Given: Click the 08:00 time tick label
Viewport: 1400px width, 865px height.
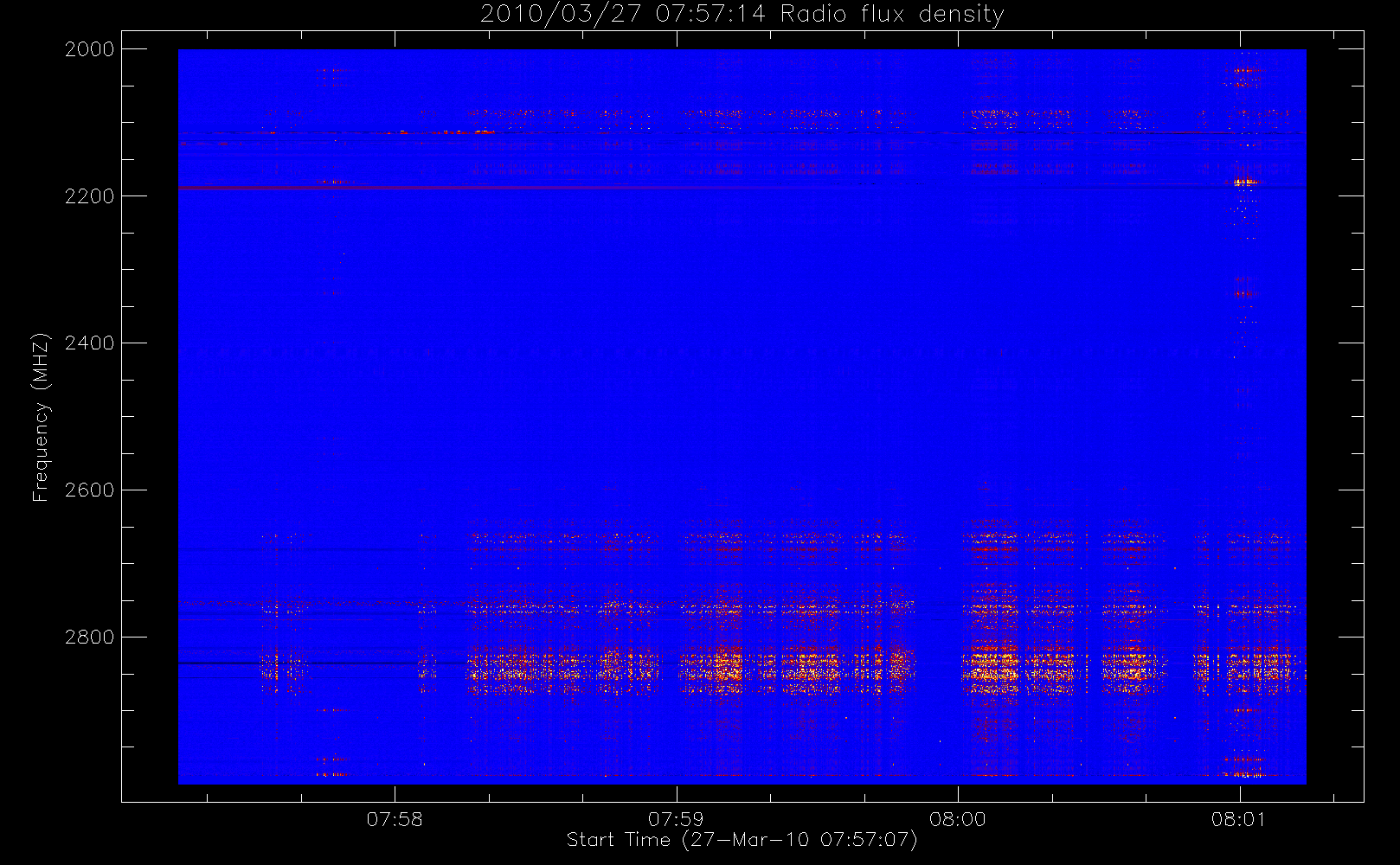Looking at the screenshot, I should tap(958, 819).
